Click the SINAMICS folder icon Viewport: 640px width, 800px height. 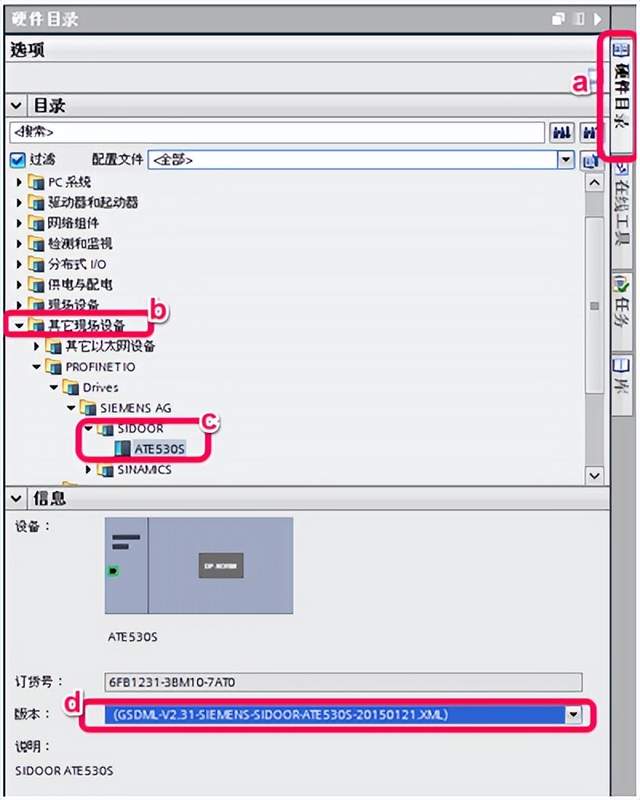pos(106,469)
